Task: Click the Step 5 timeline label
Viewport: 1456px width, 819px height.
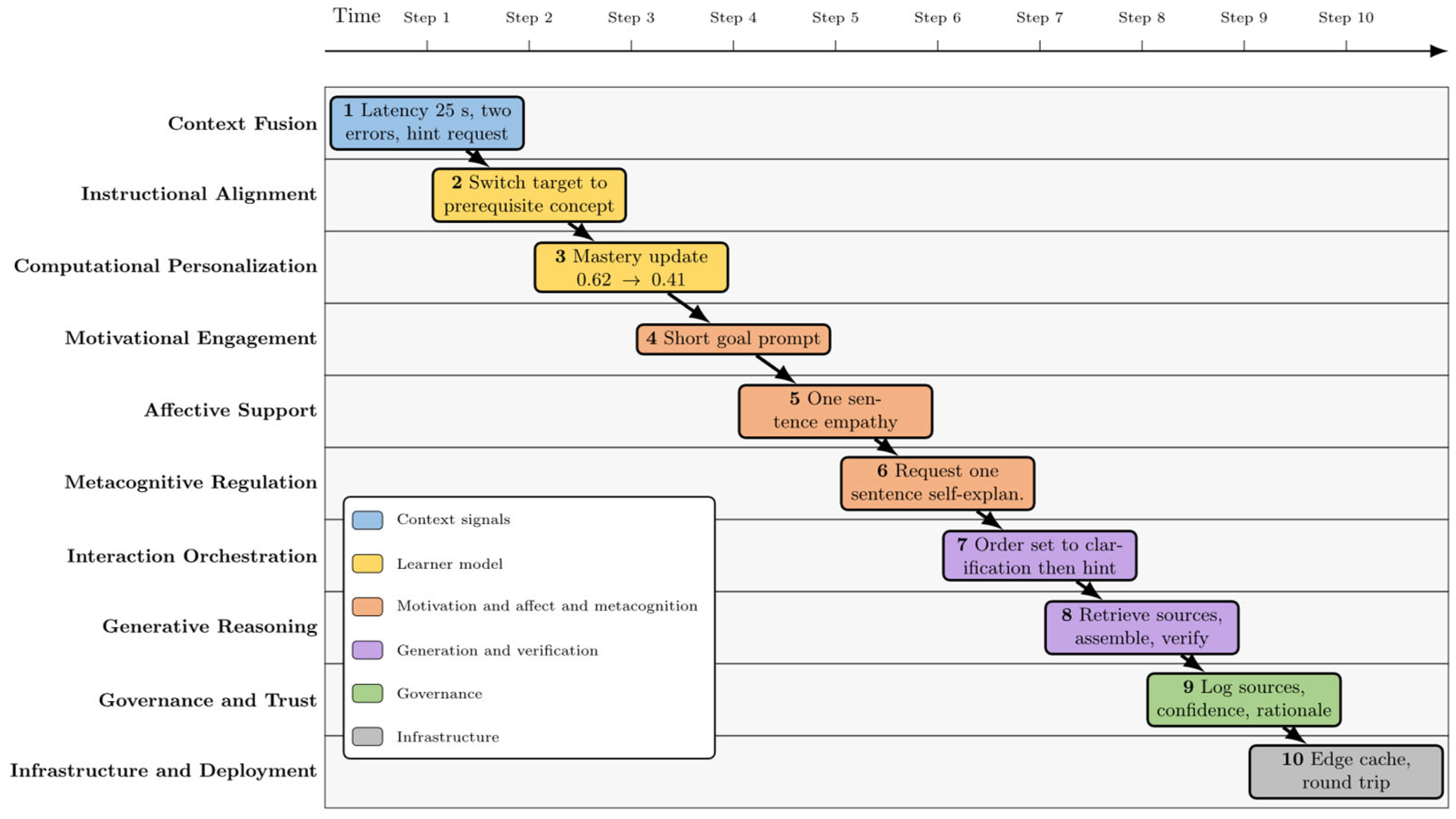Action: 835,17
